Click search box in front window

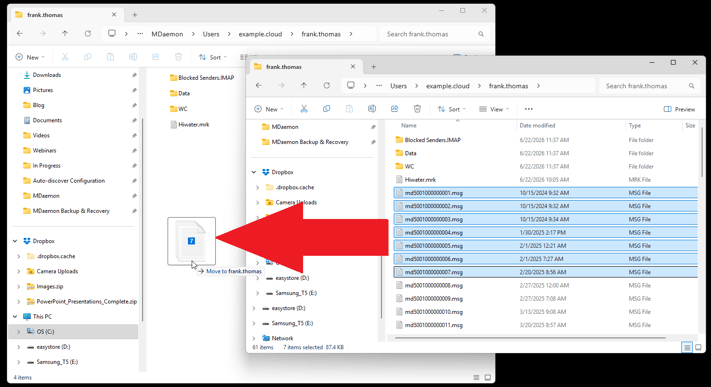pos(648,86)
